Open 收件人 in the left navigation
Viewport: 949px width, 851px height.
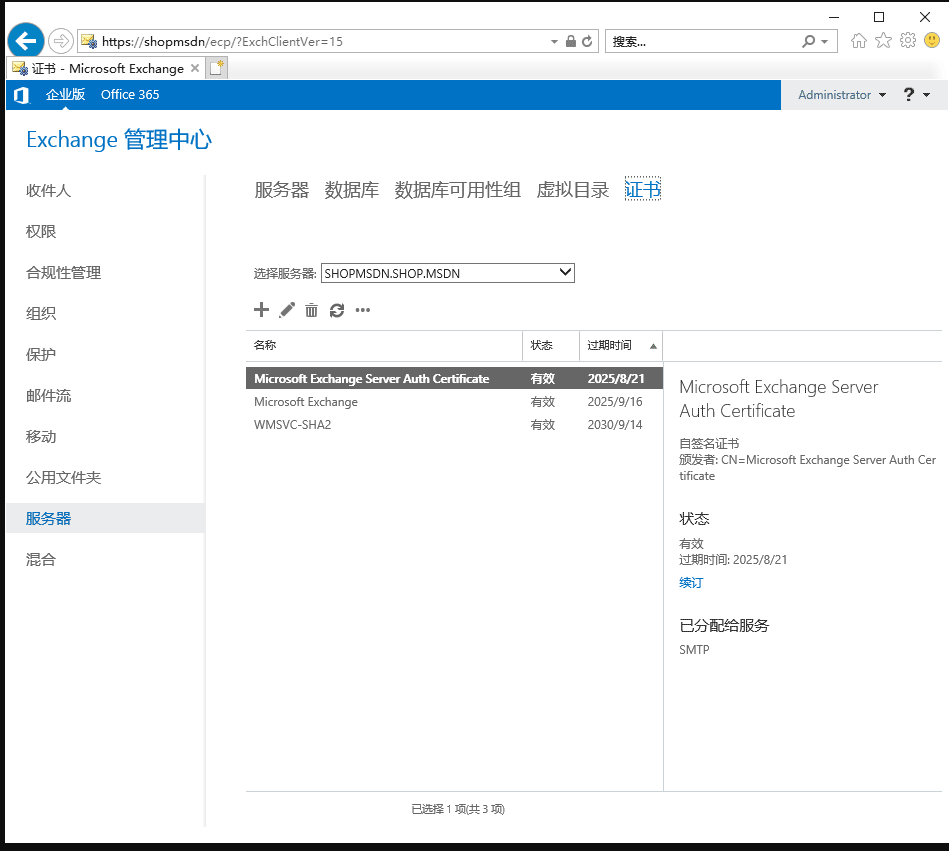[48, 191]
